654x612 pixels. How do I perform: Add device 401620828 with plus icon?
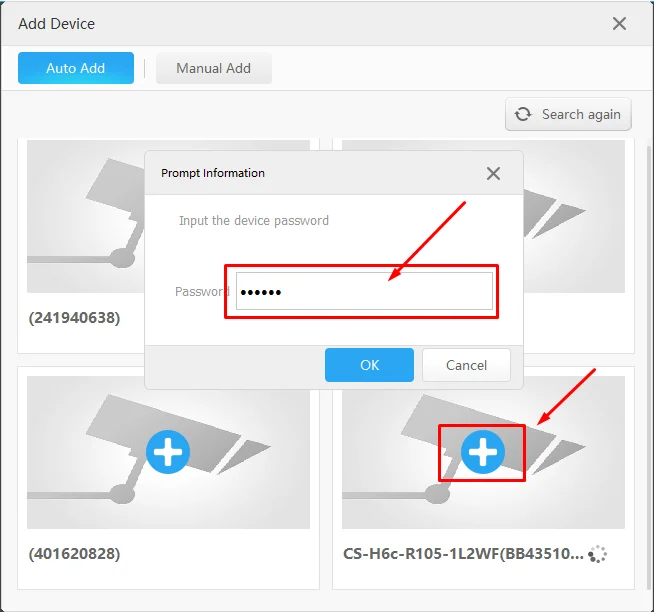(x=168, y=452)
